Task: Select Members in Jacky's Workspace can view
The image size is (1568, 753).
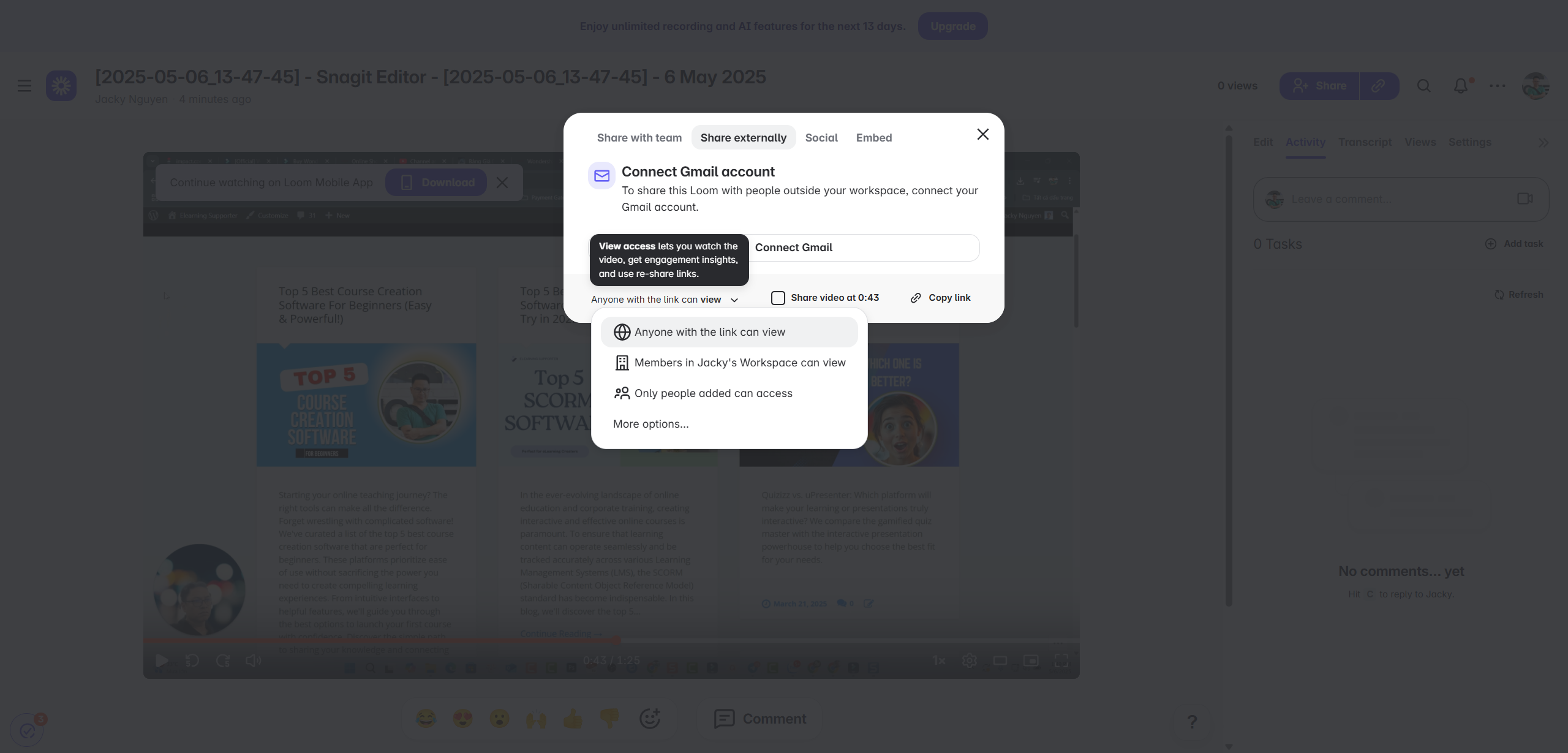Action: tap(739, 363)
